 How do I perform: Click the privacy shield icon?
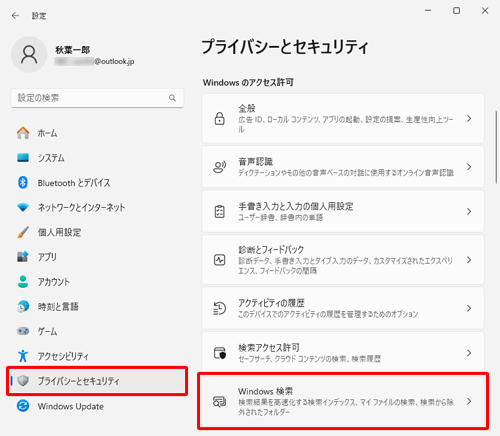click(23, 381)
